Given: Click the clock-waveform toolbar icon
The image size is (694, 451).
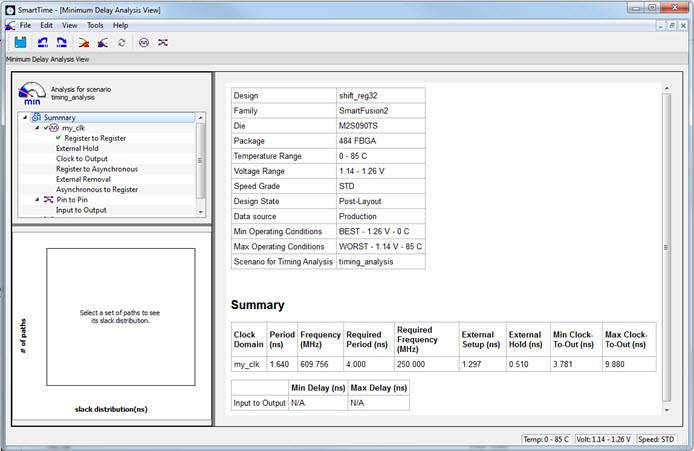Looking at the screenshot, I should coord(143,42).
